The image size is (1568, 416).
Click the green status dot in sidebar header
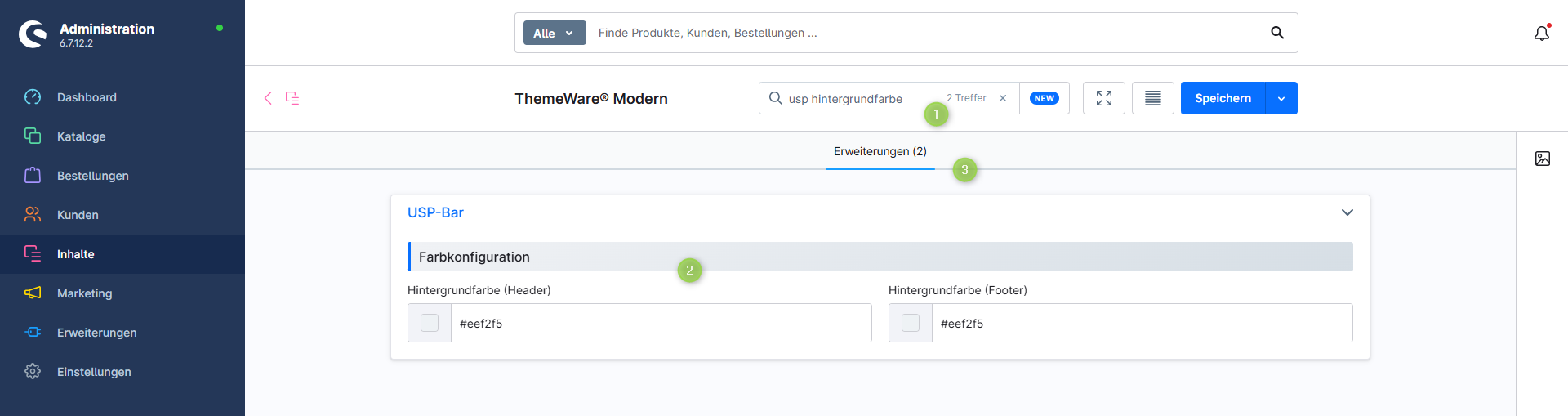[x=220, y=28]
